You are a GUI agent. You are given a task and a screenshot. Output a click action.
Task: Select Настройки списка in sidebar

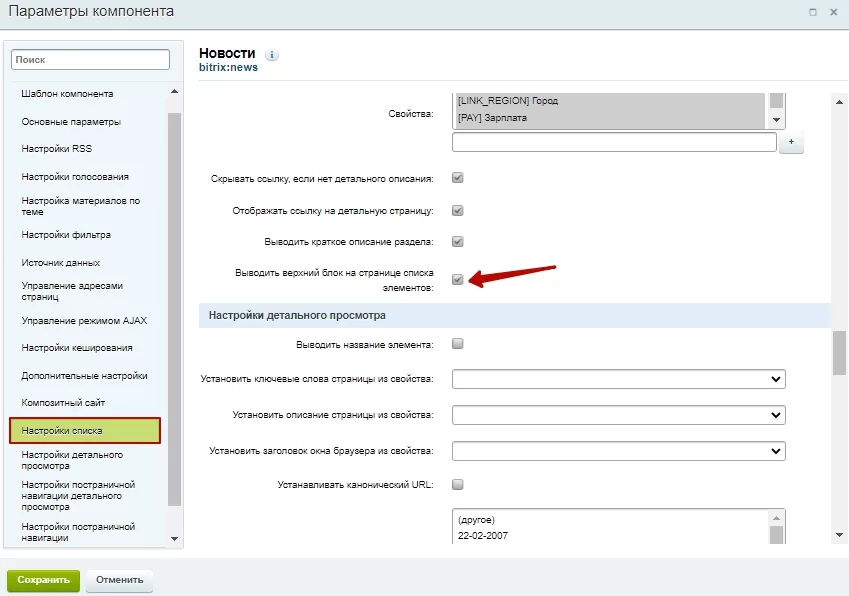(x=85, y=430)
